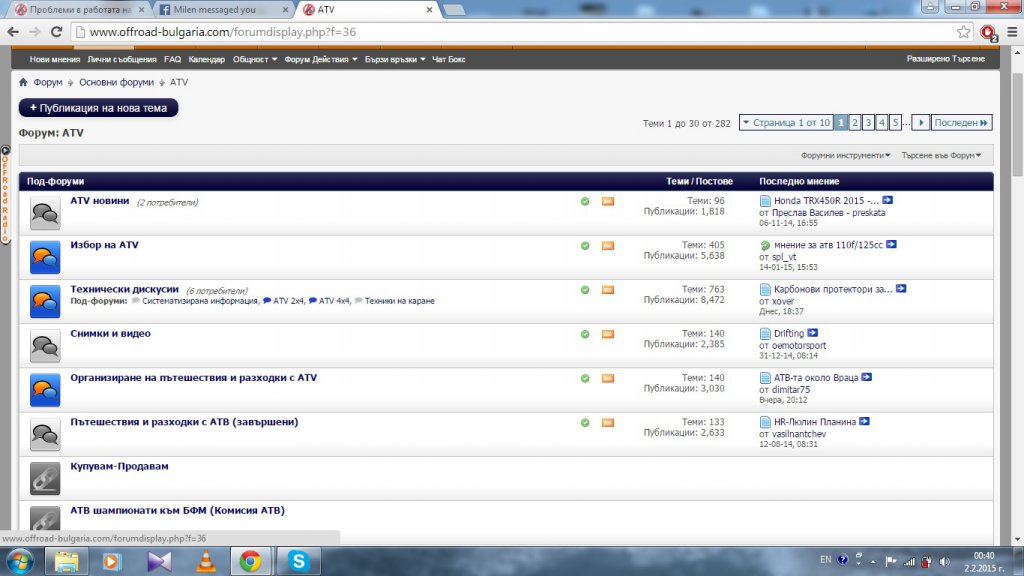Click the red extension icon in toolbar
The image size is (1024, 576).
(x=988, y=32)
